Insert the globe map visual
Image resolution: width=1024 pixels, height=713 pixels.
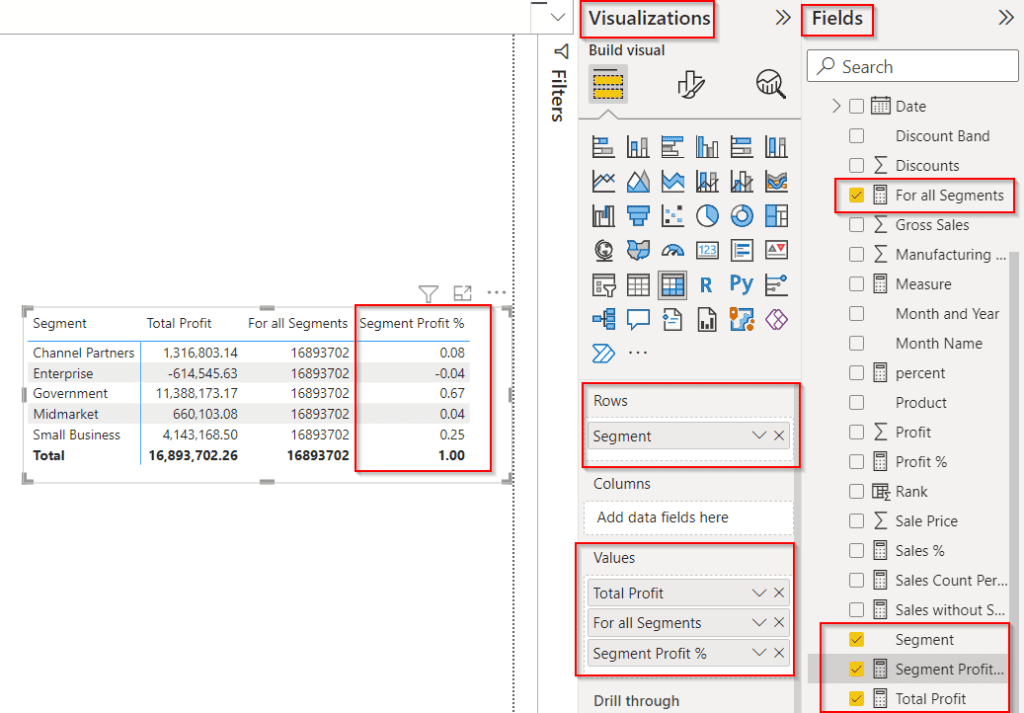pos(603,250)
